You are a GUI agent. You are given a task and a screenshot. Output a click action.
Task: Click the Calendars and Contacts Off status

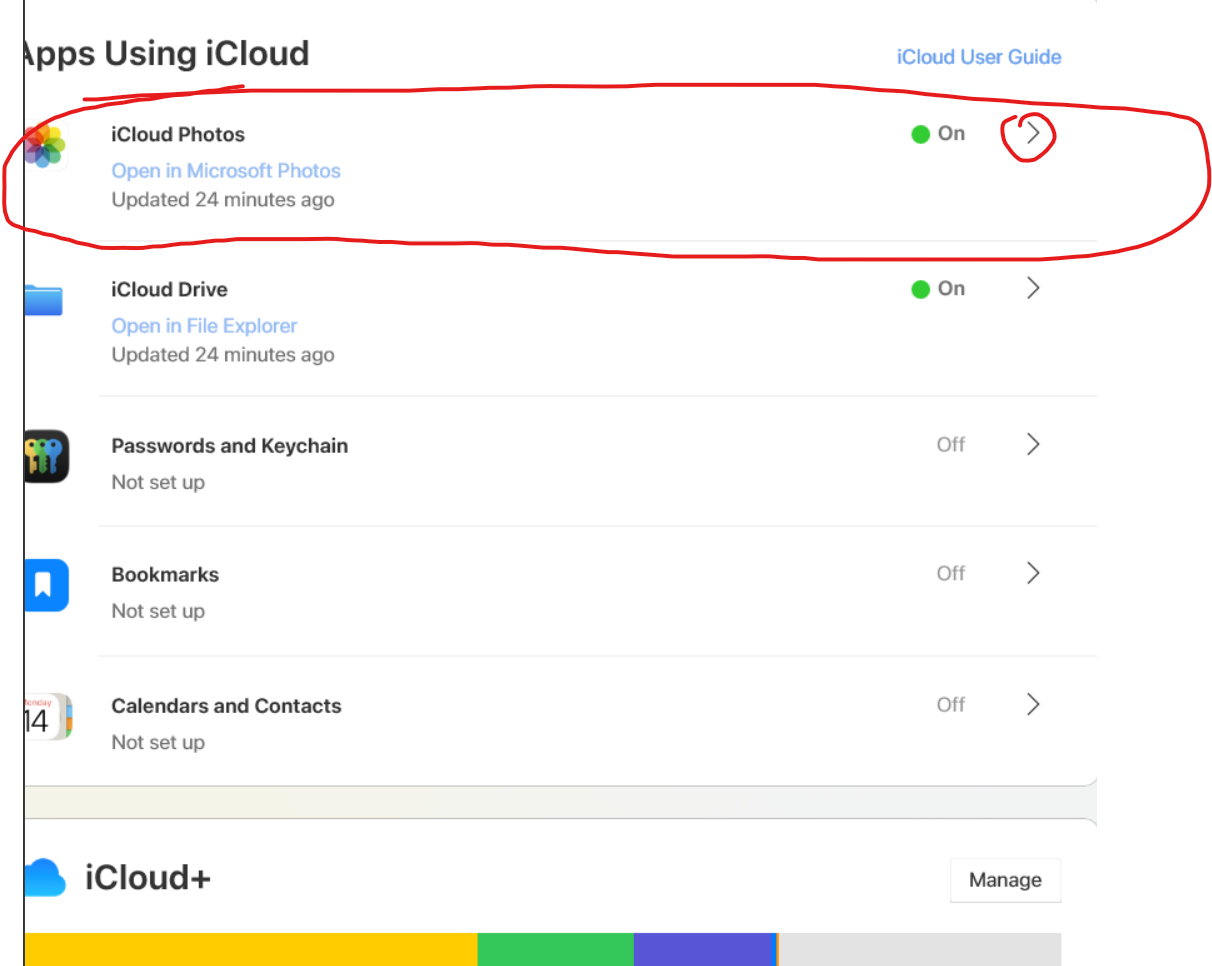click(951, 704)
